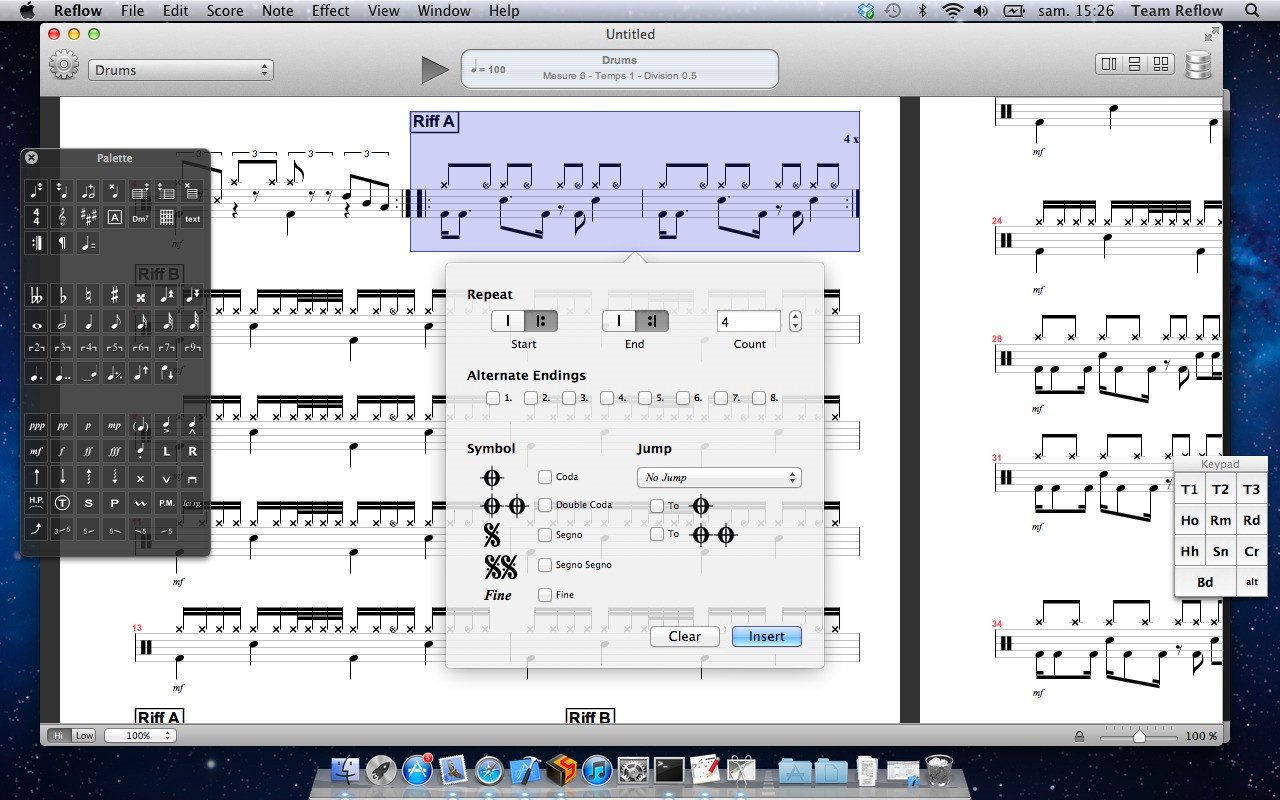Screen dimensions: 1280x800
Task: Click the tempo marking quarter-note-equals icon
Action: point(89,244)
